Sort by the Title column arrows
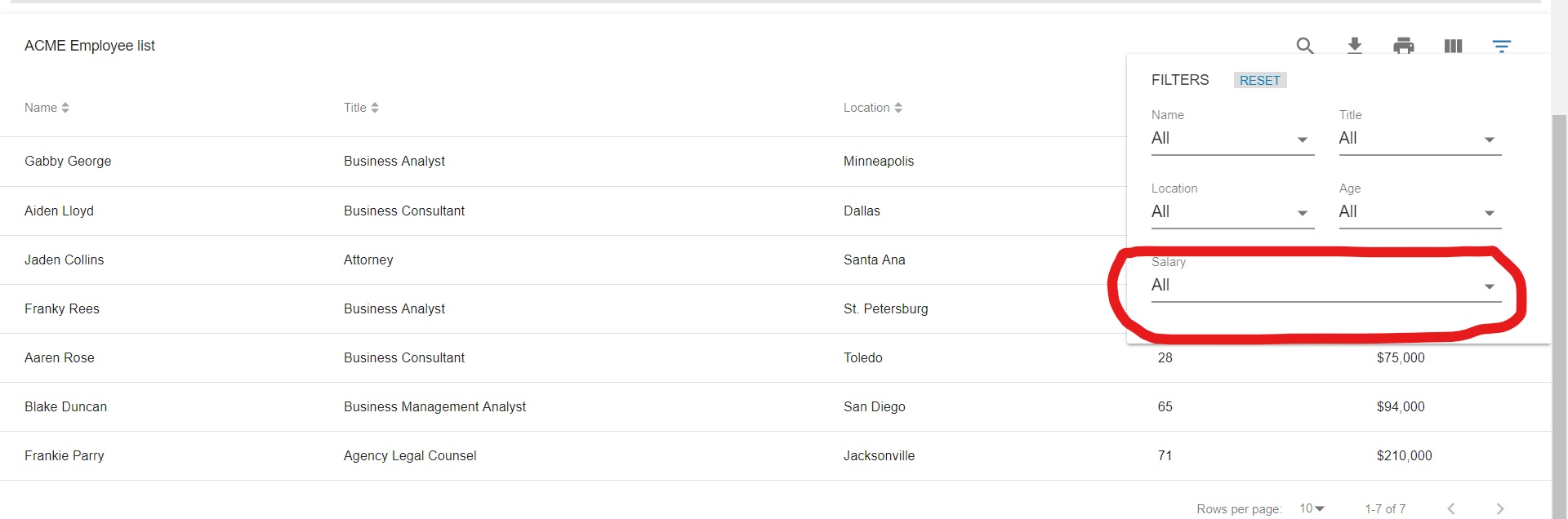The image size is (1568, 519). [x=375, y=108]
